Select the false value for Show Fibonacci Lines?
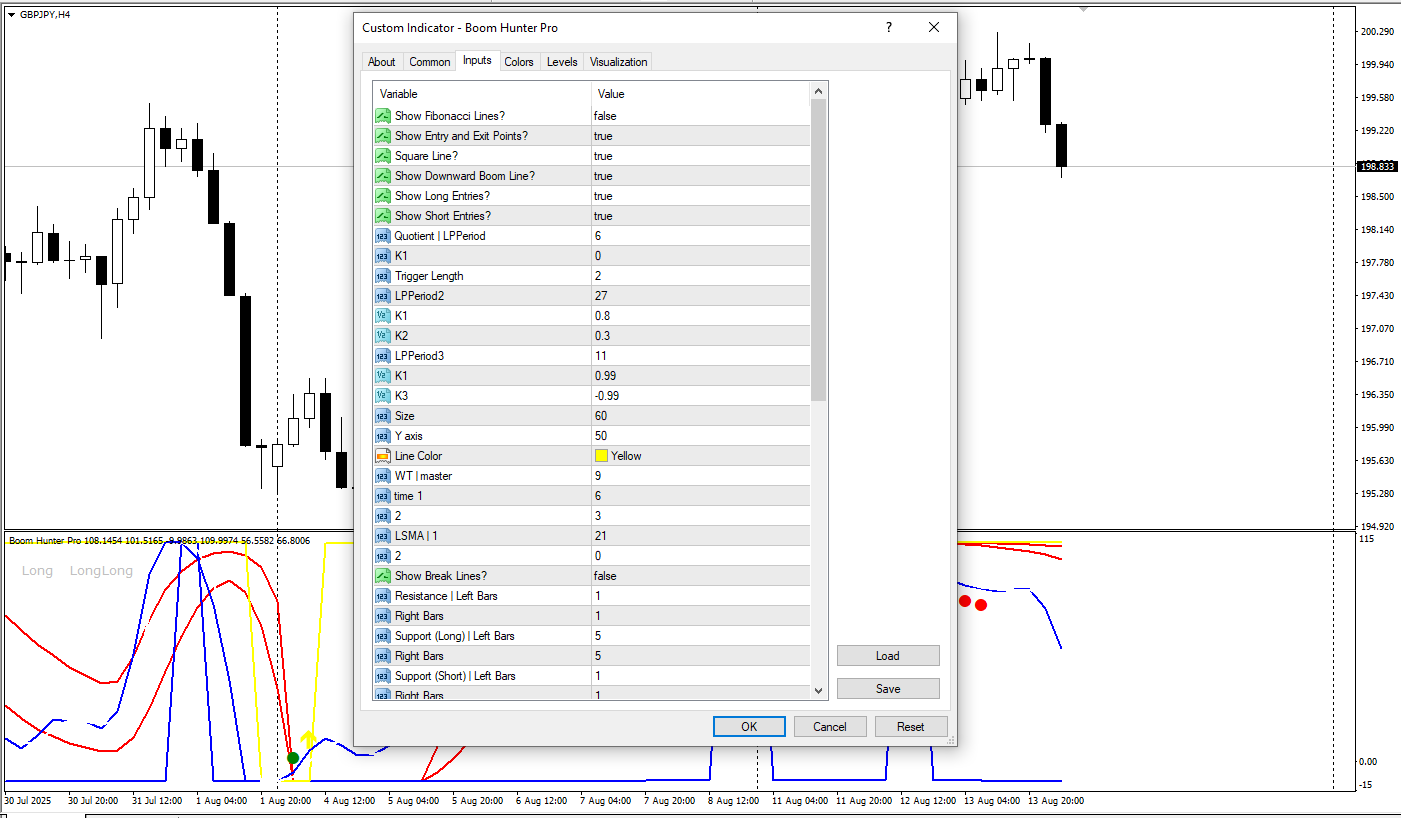Viewport: 1401px width, 818px height. 605,116
